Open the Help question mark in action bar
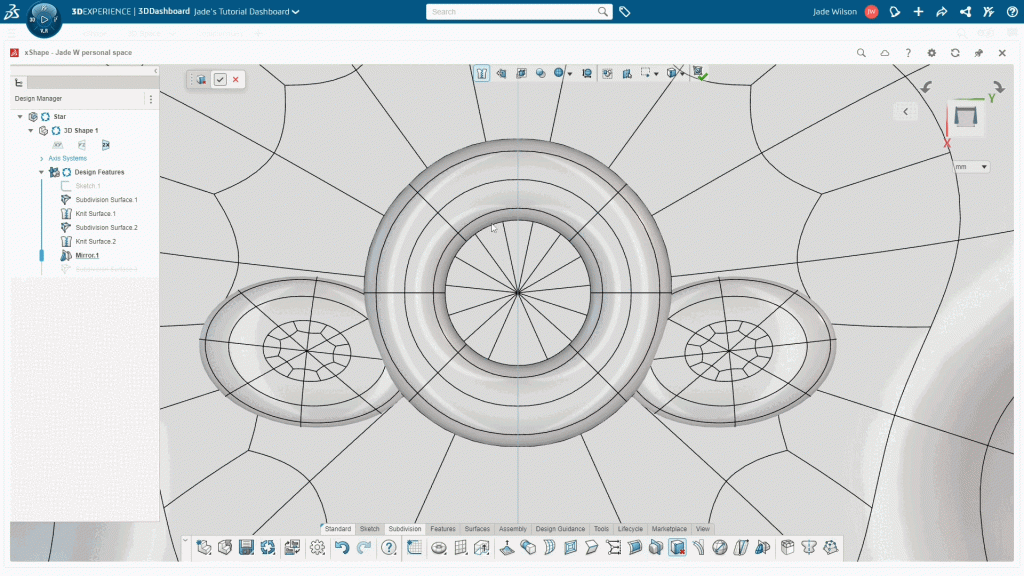The width and height of the screenshot is (1024, 576). tap(389, 548)
